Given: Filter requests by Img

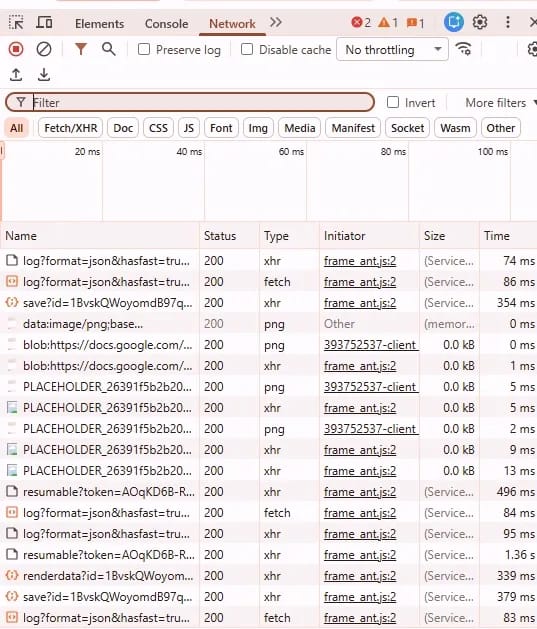Looking at the screenshot, I should click(x=258, y=128).
